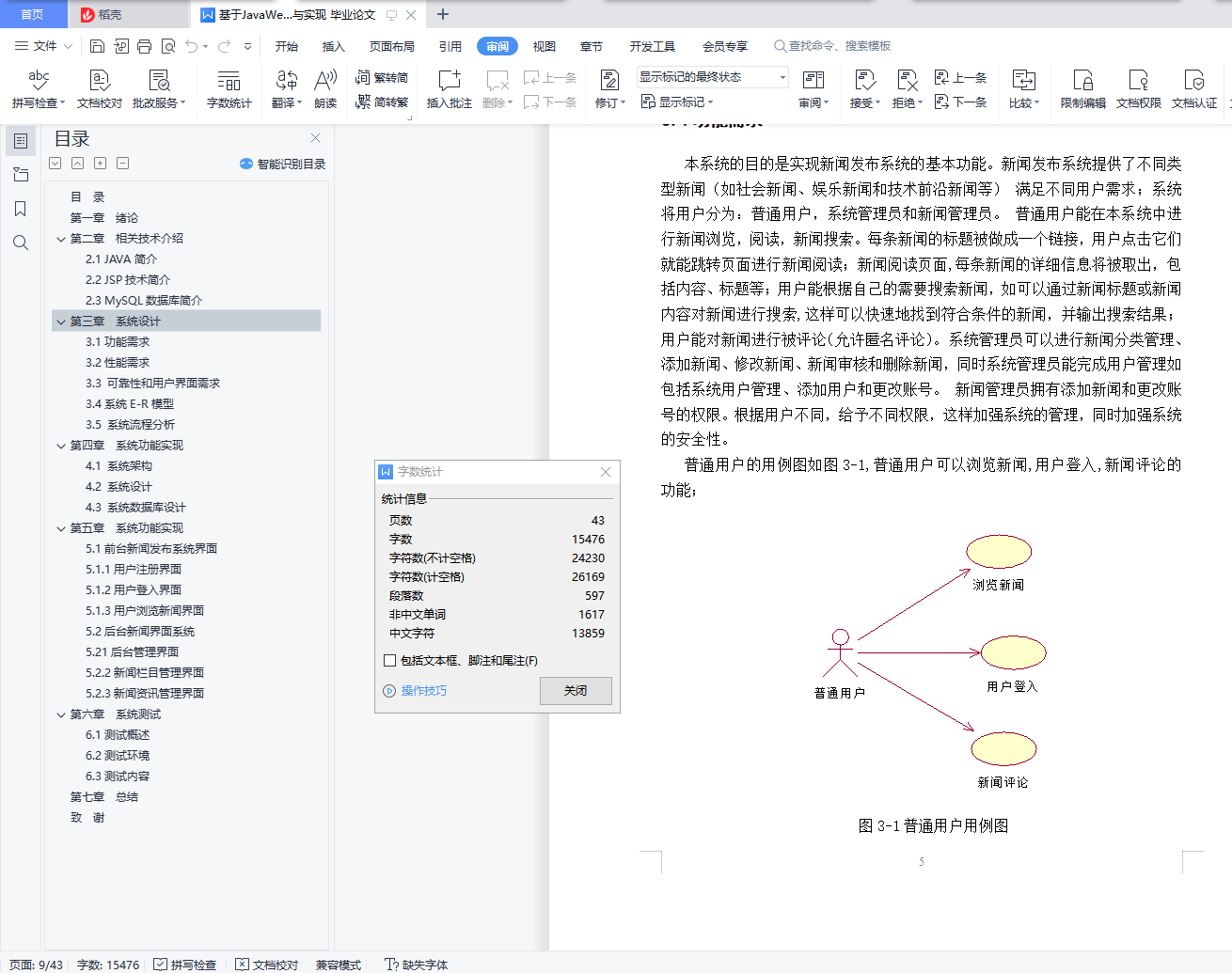The width and height of the screenshot is (1232, 973).
Task: Open 文档权限 document permissions
Action: point(1138,89)
